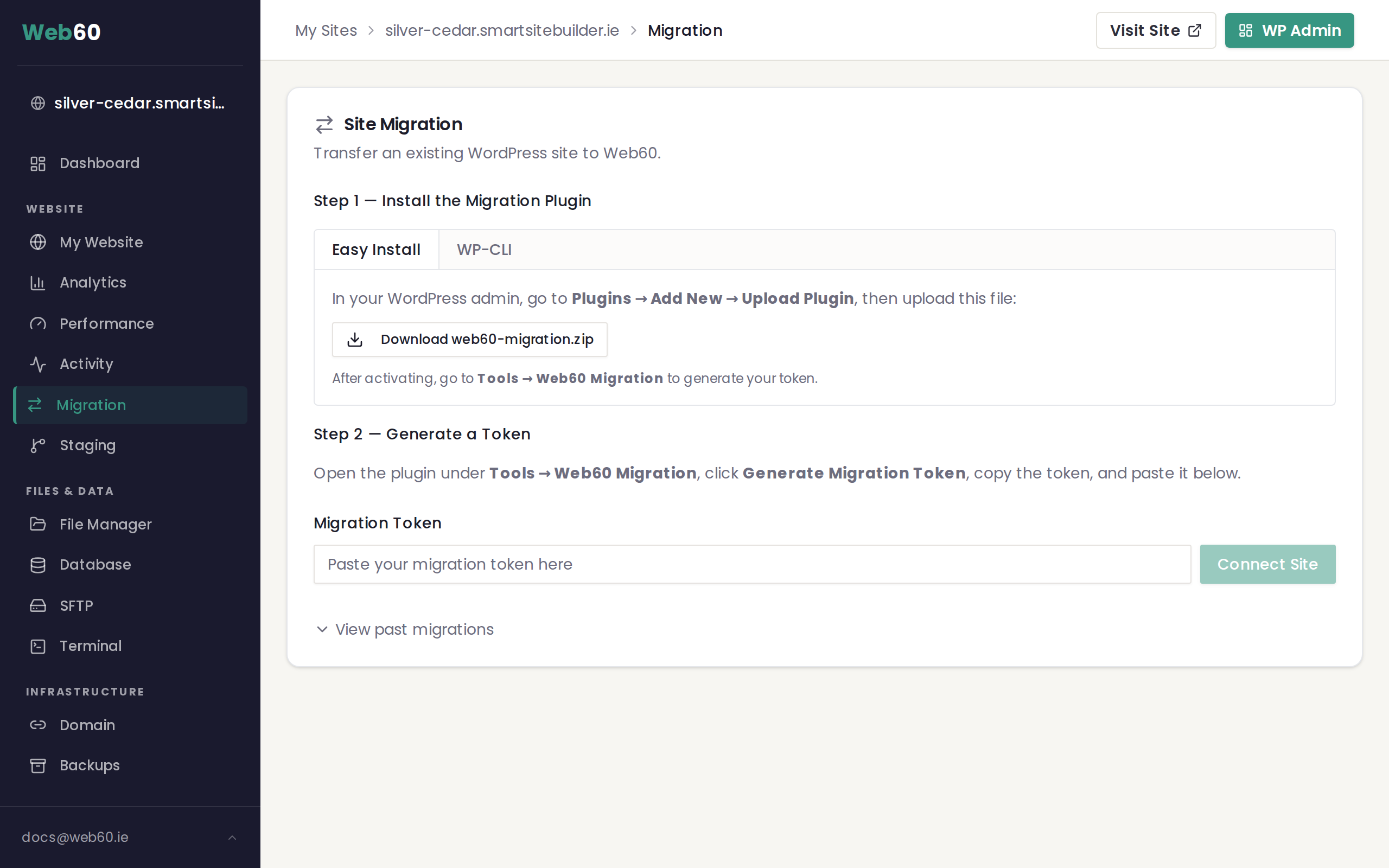Click the Connect Site button
The width and height of the screenshot is (1389, 868).
[1267, 564]
